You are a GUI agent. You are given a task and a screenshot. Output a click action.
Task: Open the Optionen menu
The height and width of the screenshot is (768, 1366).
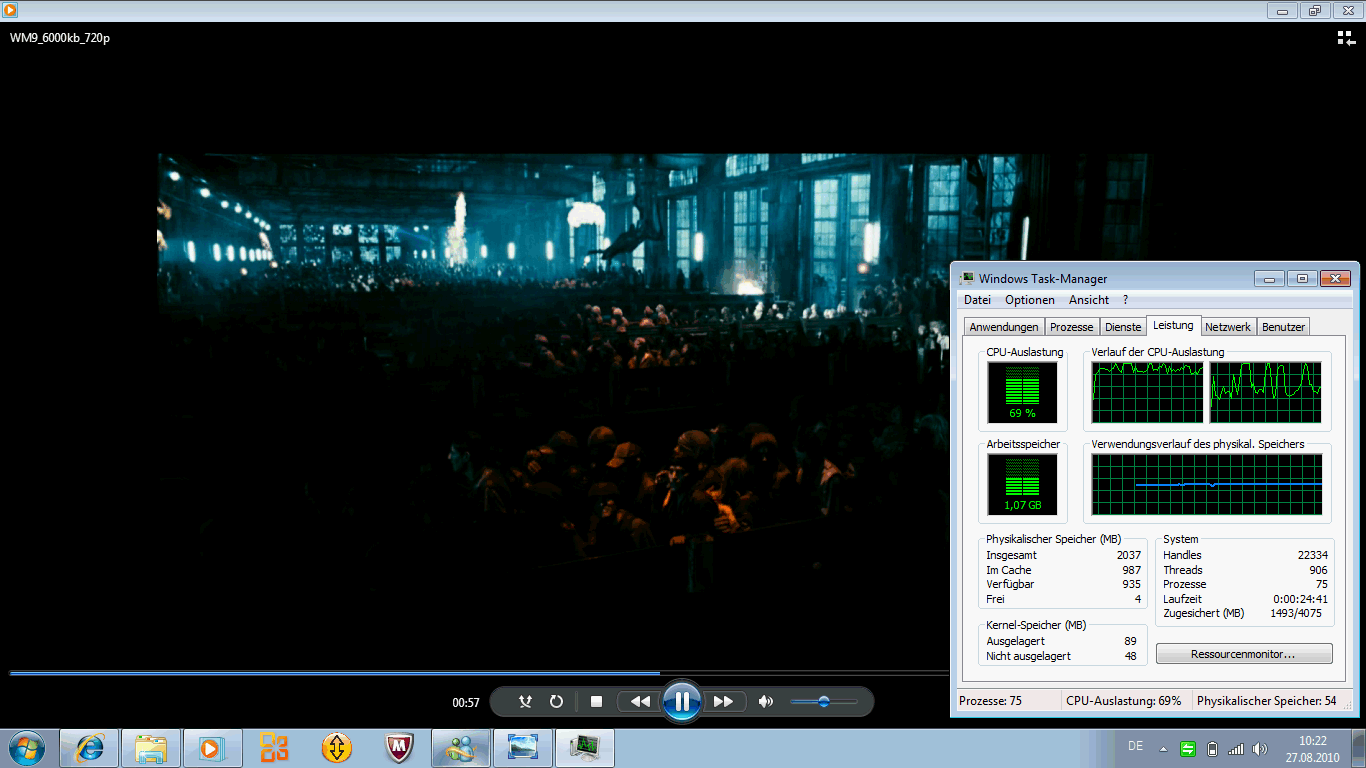(x=1030, y=300)
